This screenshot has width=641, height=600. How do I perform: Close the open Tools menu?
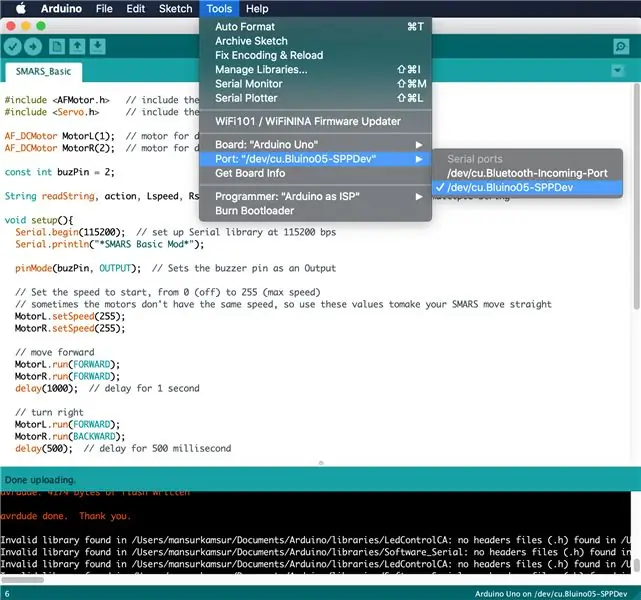pyautogui.click(x=219, y=9)
